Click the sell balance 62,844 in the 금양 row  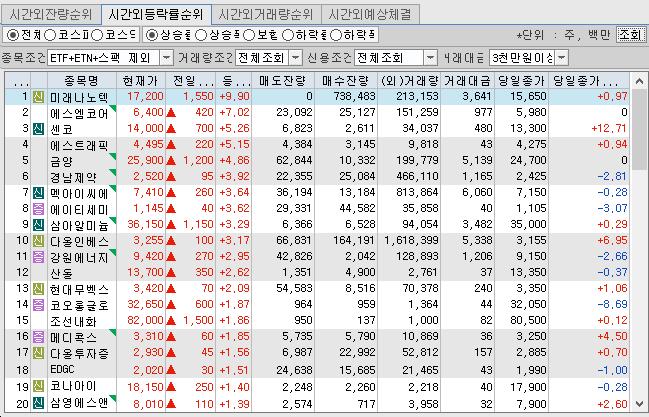294,160
